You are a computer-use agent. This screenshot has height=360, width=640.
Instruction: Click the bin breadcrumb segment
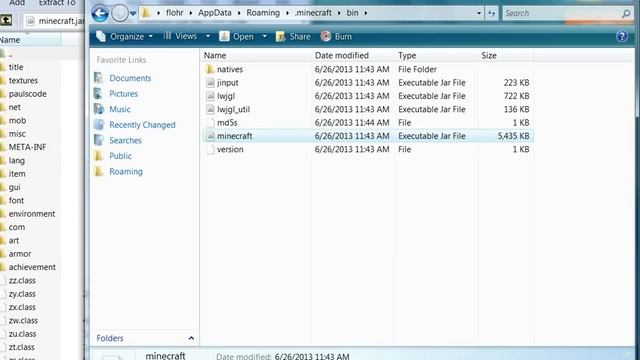tap(352, 13)
